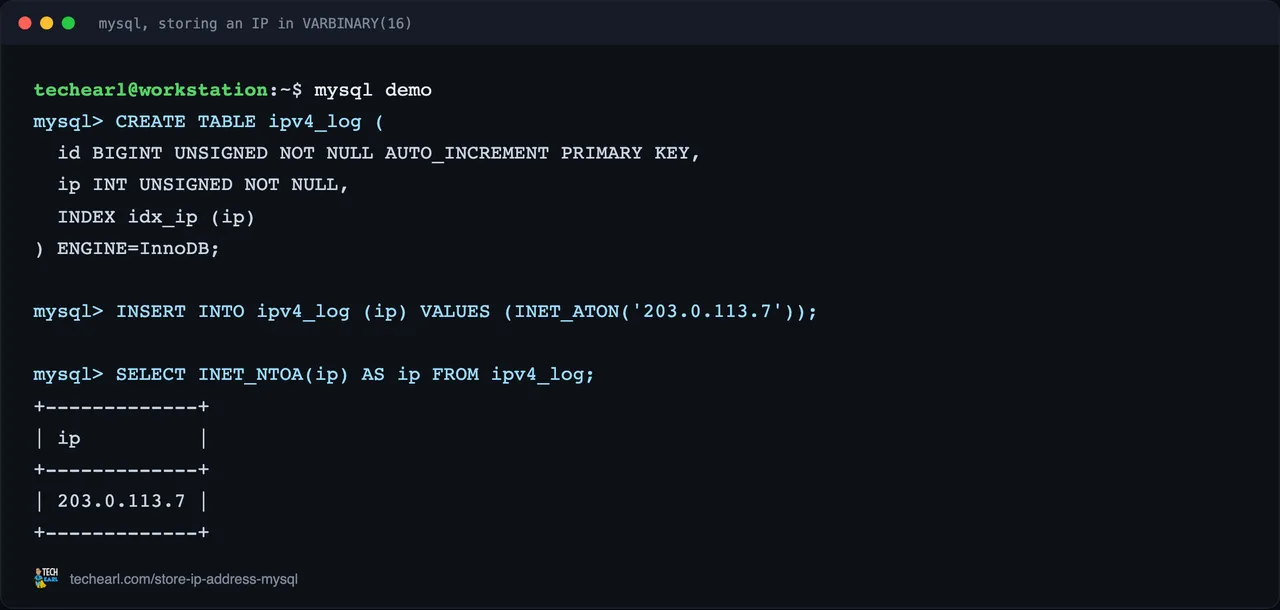Click the result value 203.0.113.7 in the table
This screenshot has height=610, width=1280.
121,501
